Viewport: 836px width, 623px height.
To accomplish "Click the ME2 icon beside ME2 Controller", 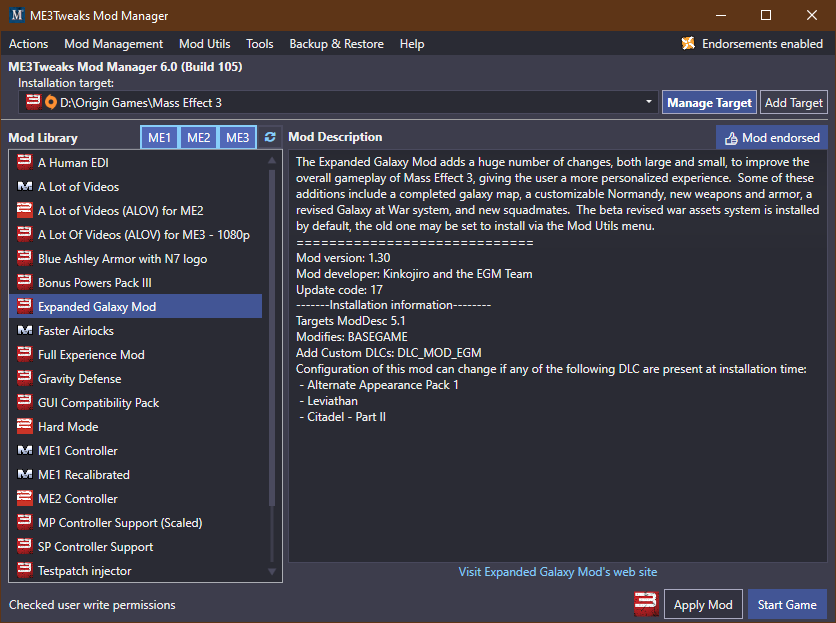I will point(25,498).
